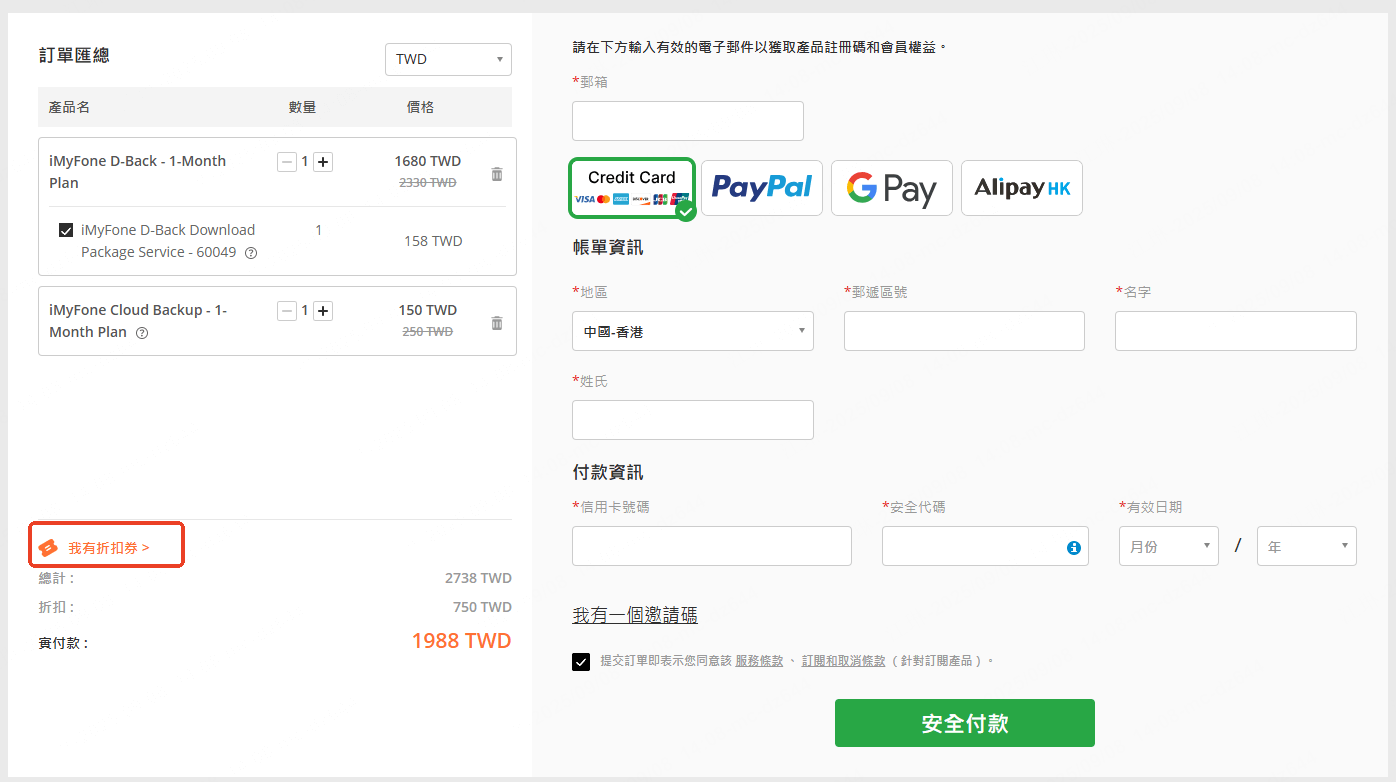Select Credit Card payment method
The height and width of the screenshot is (782, 1396).
[x=632, y=188]
